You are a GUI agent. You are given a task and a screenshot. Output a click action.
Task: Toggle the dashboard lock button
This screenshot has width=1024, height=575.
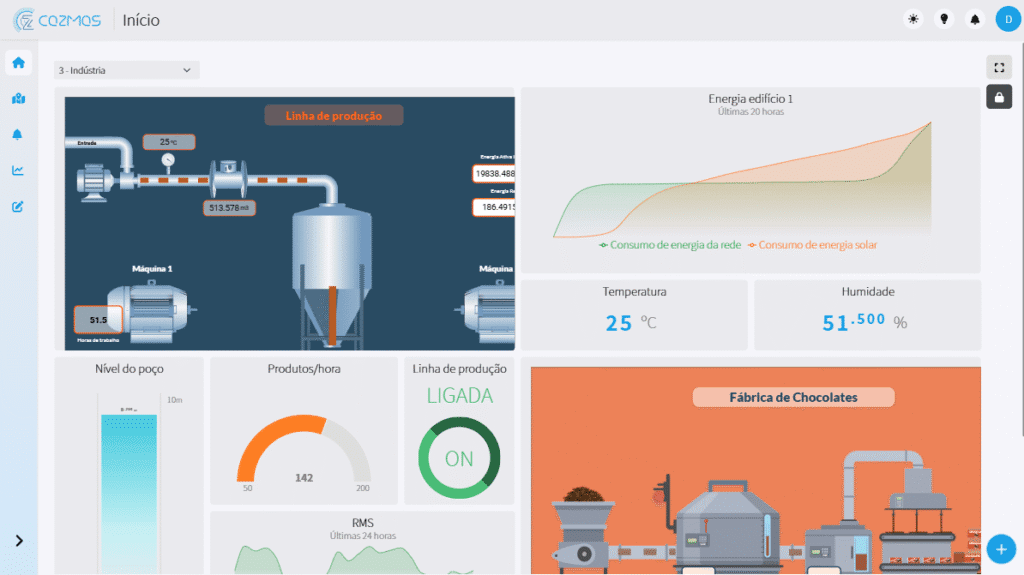click(x=998, y=96)
